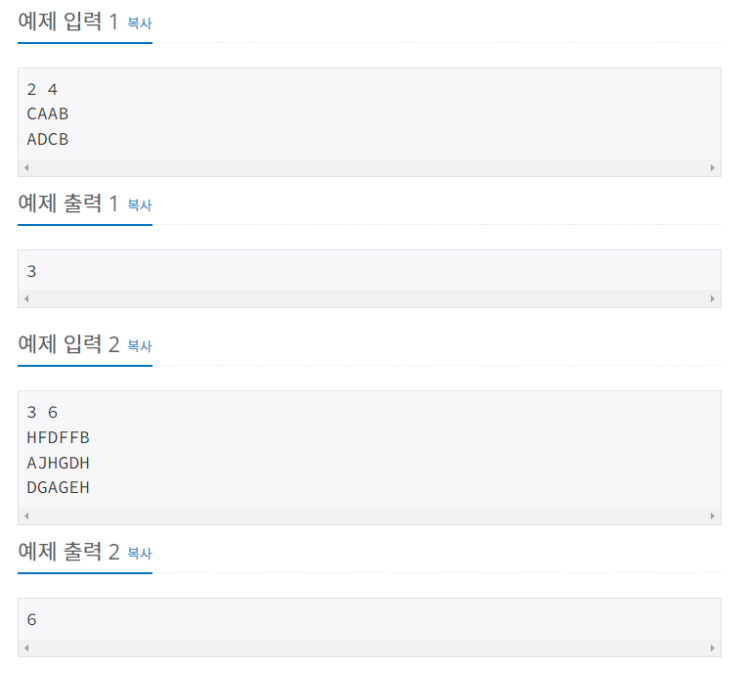Click horizontal scrollbar track of 예제 입력 2

tap(369, 516)
